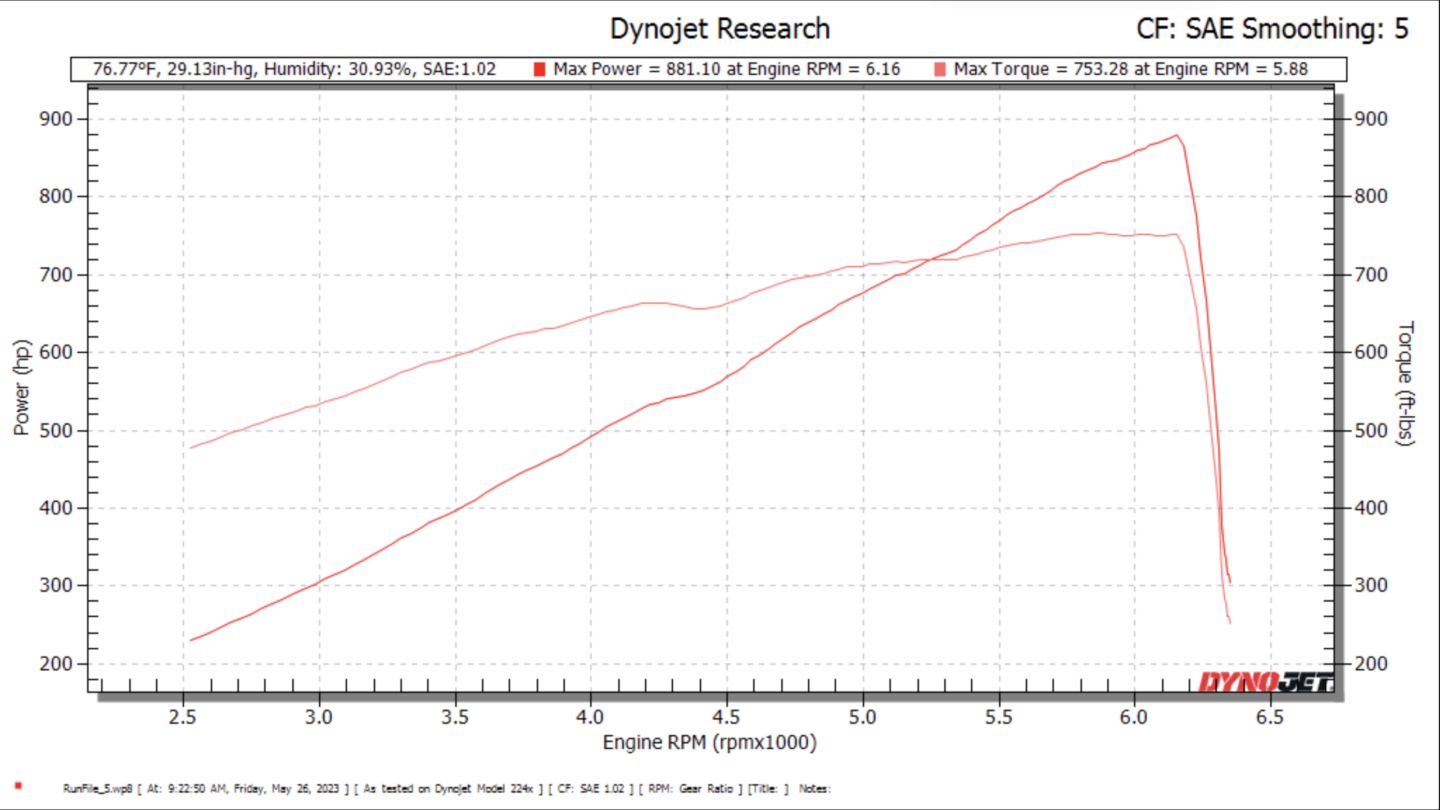Click the 'CF: SAE Smoothing: 5' label

coord(1273,29)
